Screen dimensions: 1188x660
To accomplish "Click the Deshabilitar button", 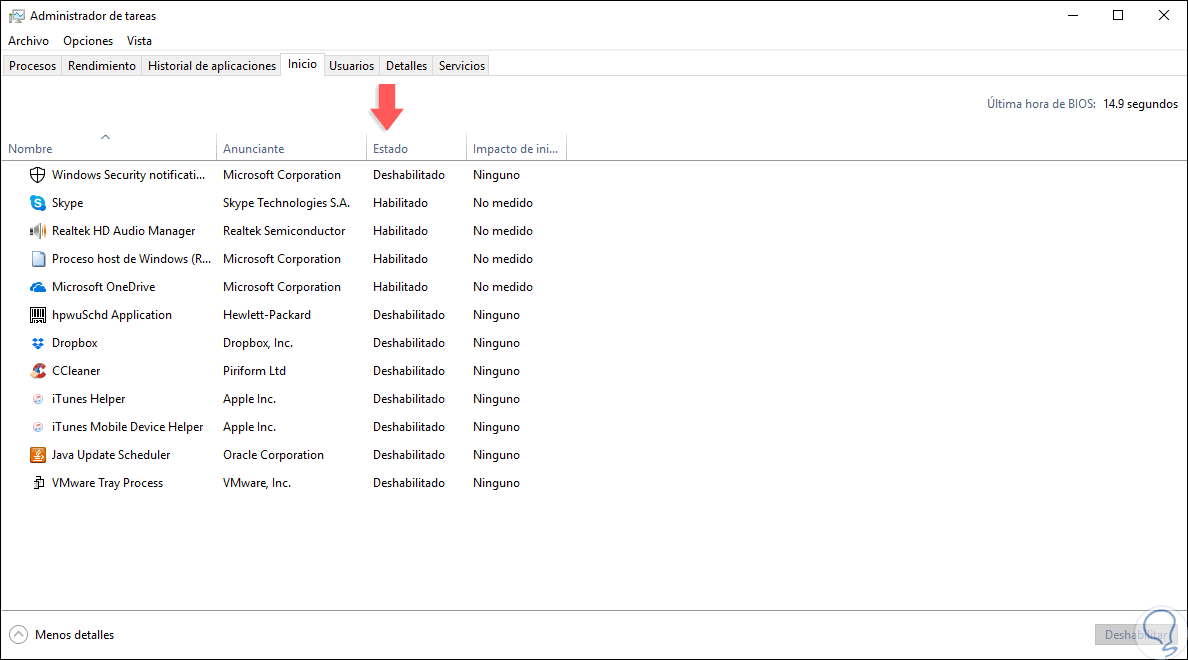I will [x=1136, y=635].
